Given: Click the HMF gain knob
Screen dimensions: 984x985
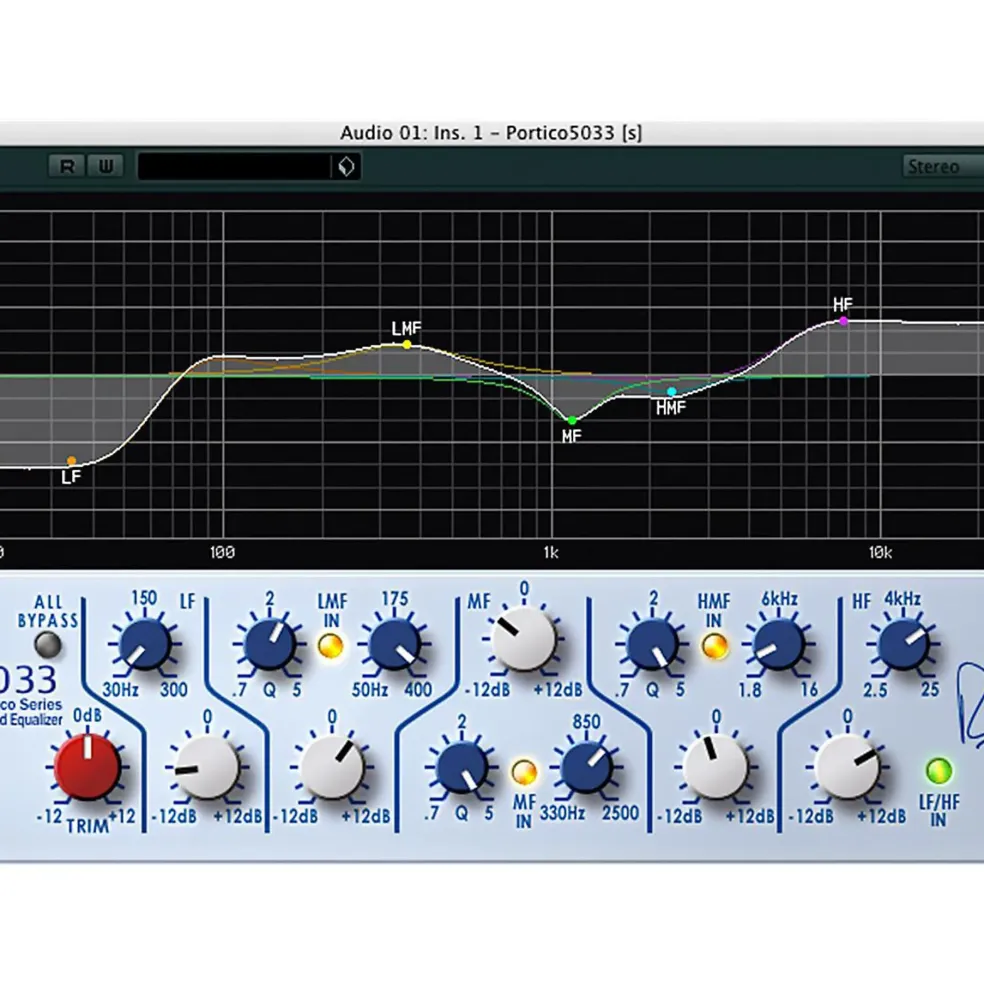Looking at the screenshot, I should click(x=716, y=768).
